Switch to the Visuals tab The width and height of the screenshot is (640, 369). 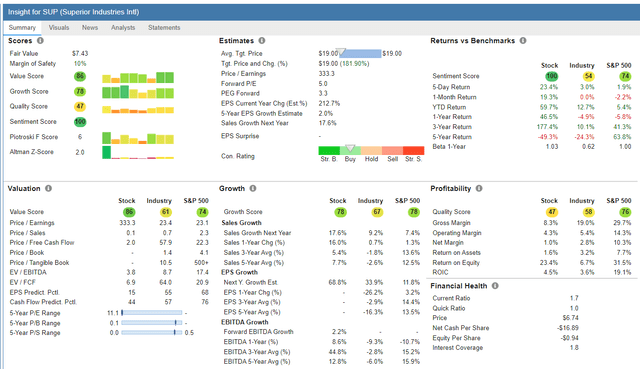pos(59,28)
